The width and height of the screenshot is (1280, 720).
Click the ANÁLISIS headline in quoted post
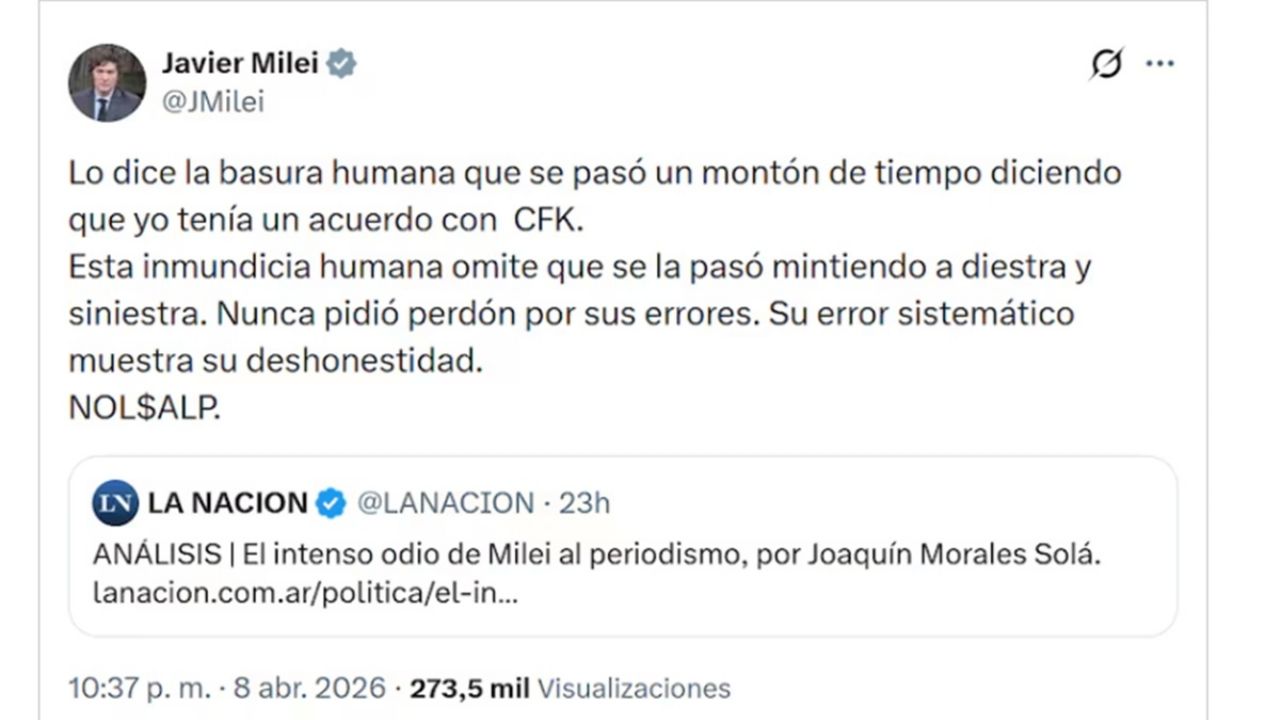(x=596, y=555)
